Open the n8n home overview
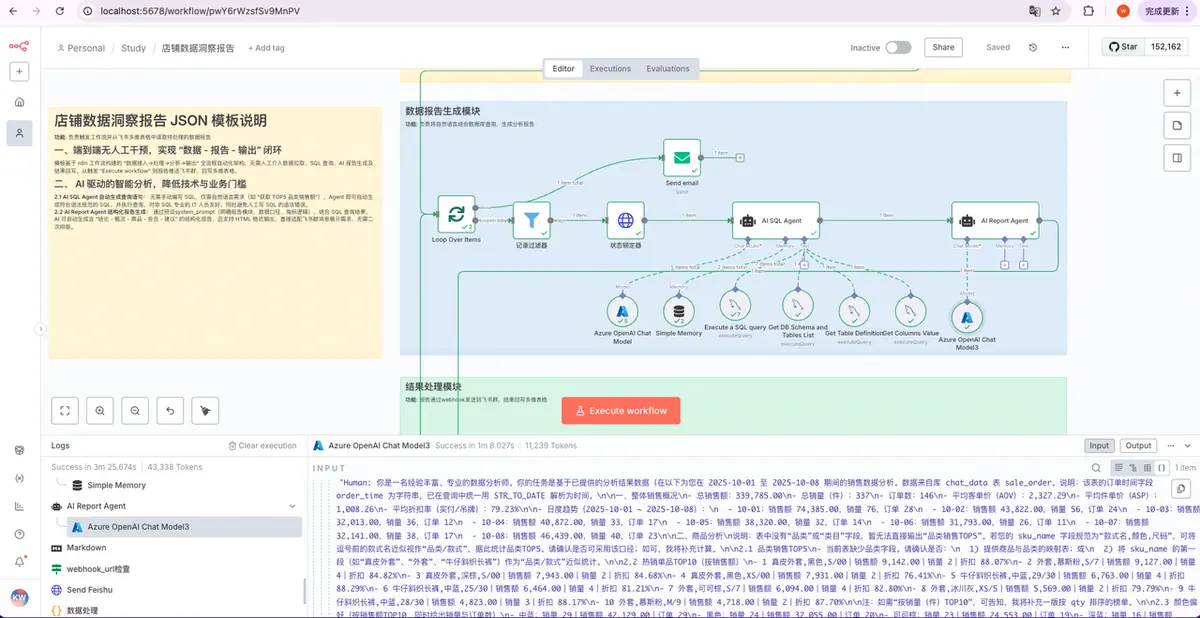1200x618 pixels. (19, 102)
